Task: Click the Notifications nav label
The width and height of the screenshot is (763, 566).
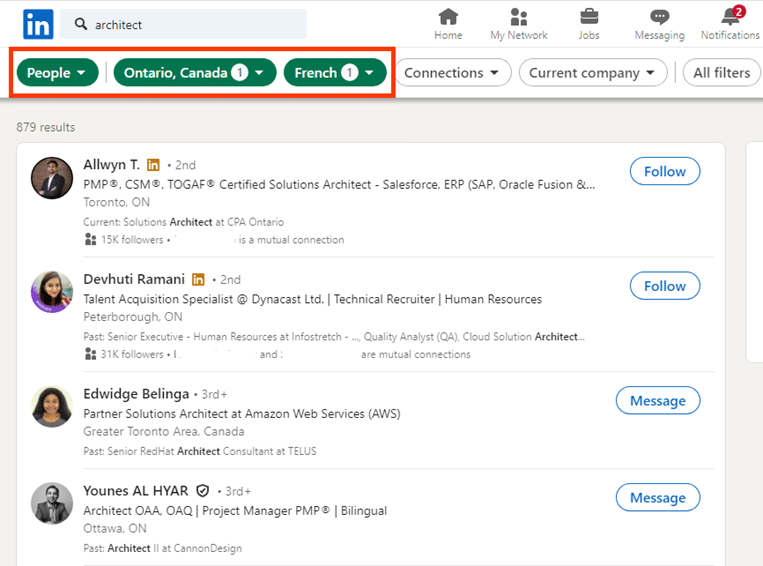Action: pyautogui.click(x=730, y=35)
